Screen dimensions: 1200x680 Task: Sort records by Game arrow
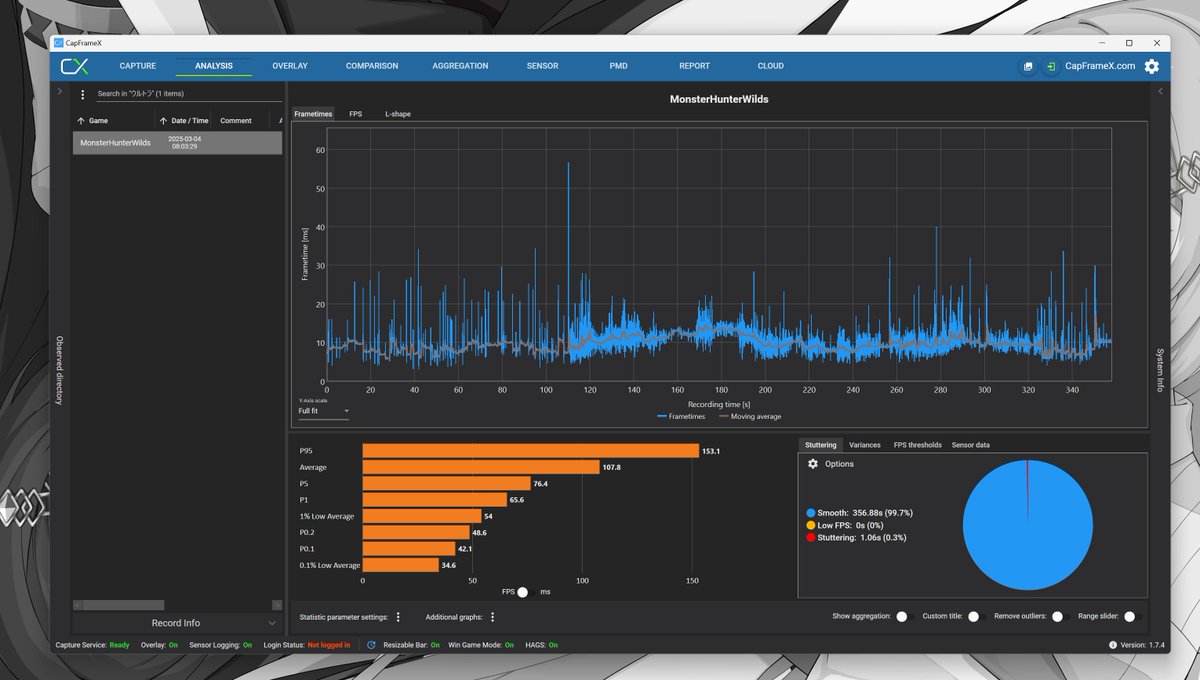point(80,121)
